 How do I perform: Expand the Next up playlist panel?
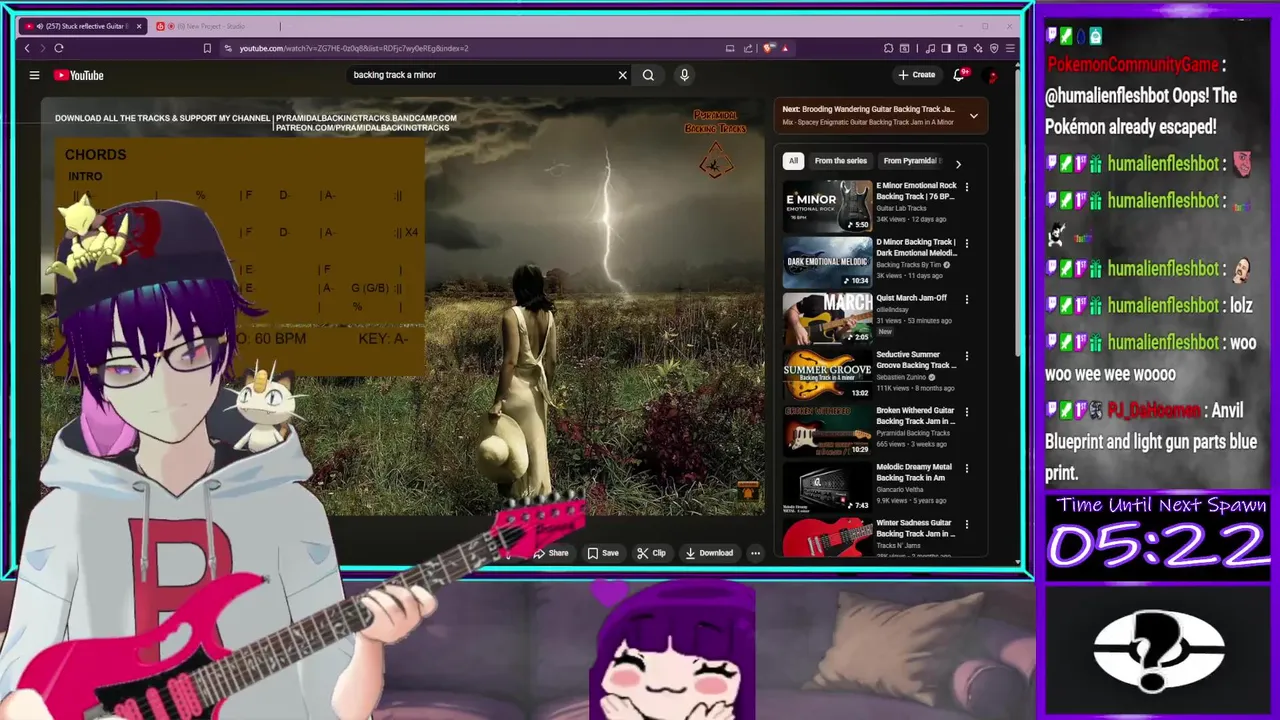click(x=974, y=116)
